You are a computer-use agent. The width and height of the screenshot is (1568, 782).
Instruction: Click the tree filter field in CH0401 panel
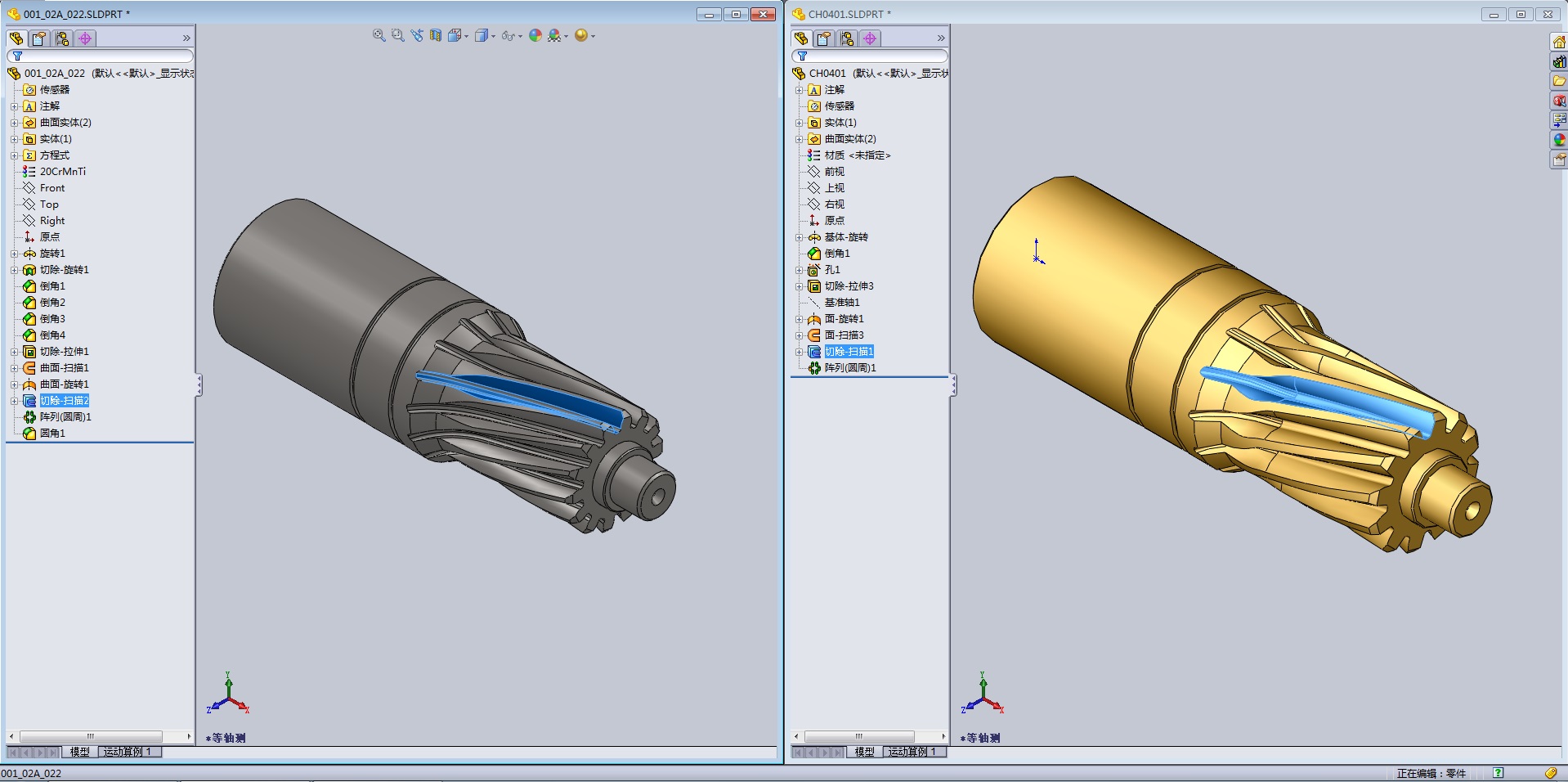870,56
